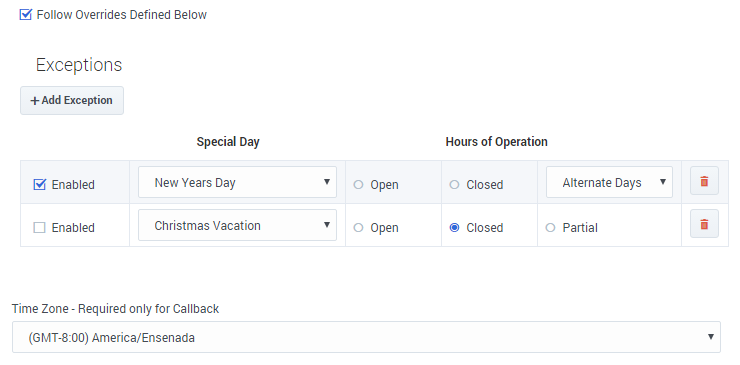The image size is (740, 365).
Task: Choose Partial for Christmas Vacation
Action: coord(550,228)
